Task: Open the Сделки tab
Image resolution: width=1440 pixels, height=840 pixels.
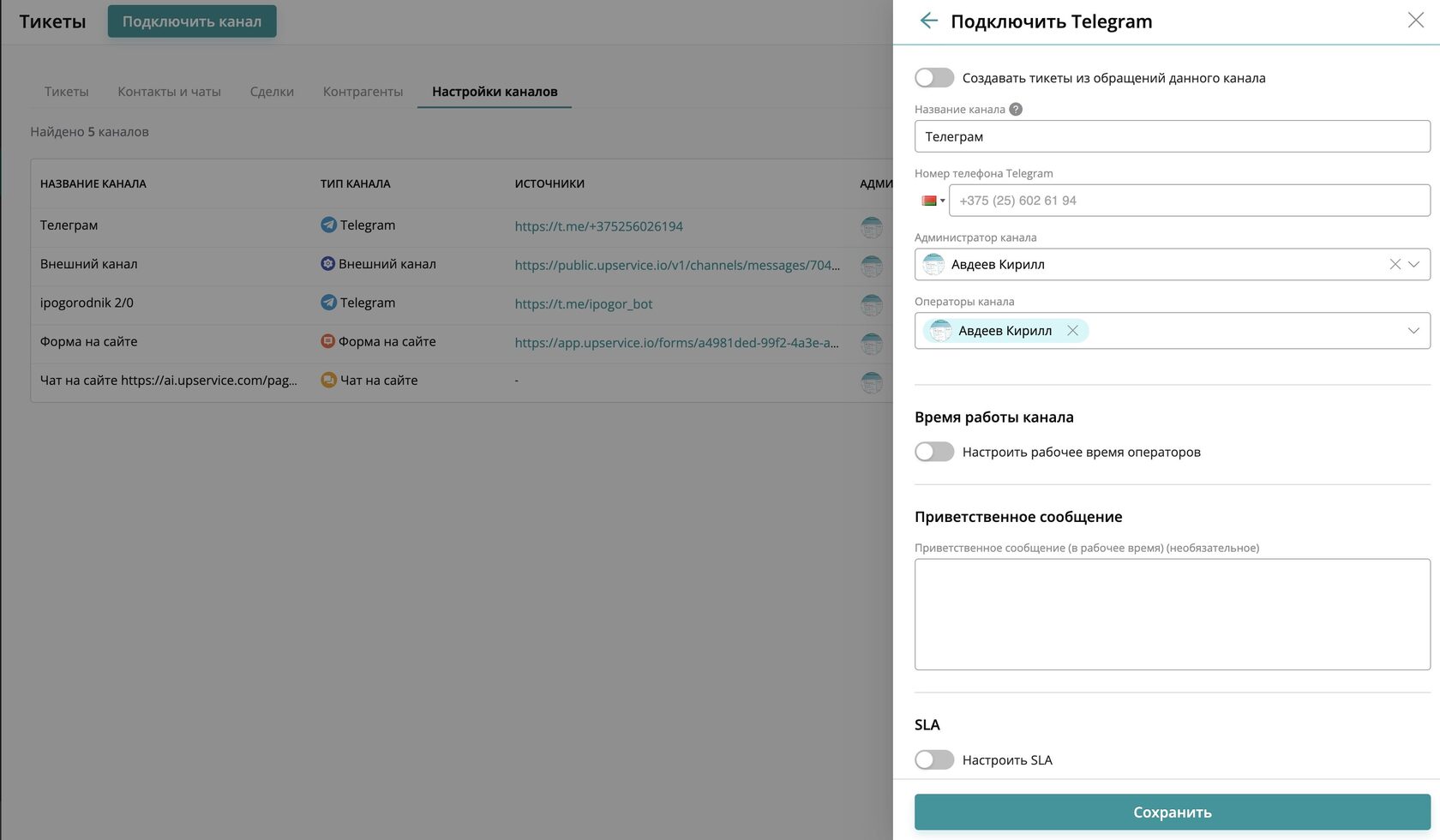Action: pos(272,92)
